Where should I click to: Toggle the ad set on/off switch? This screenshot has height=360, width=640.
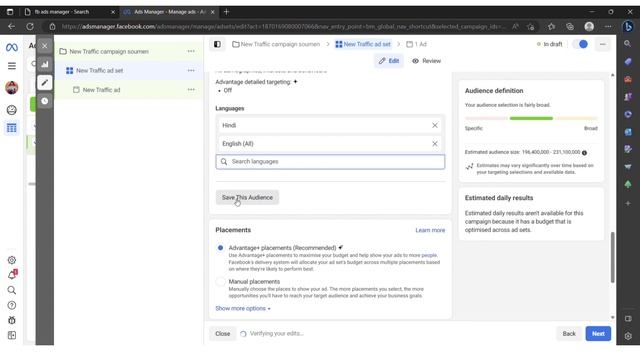coord(580,44)
